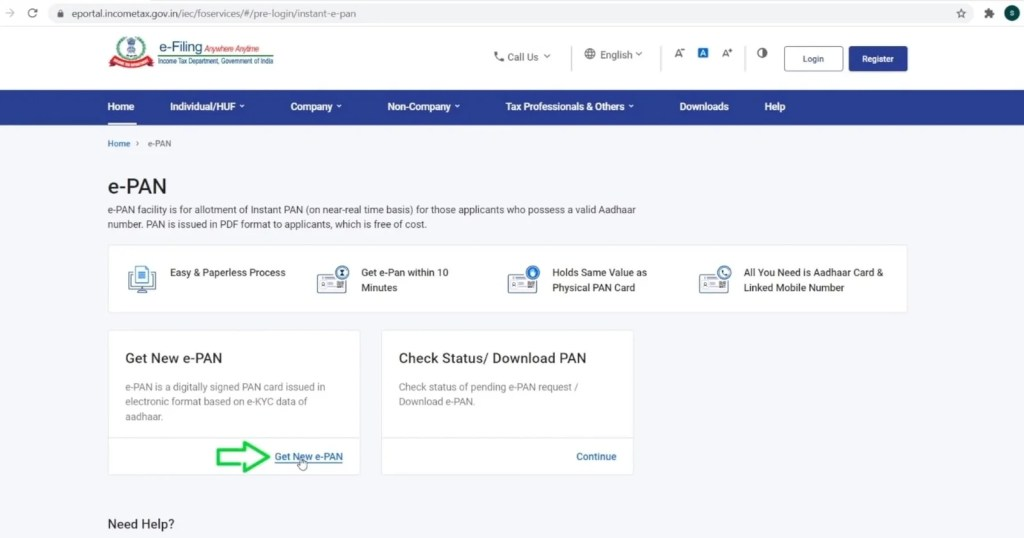Click Continue under Check Status/Download PAN
Image resolution: width=1024 pixels, height=538 pixels.
coord(596,456)
